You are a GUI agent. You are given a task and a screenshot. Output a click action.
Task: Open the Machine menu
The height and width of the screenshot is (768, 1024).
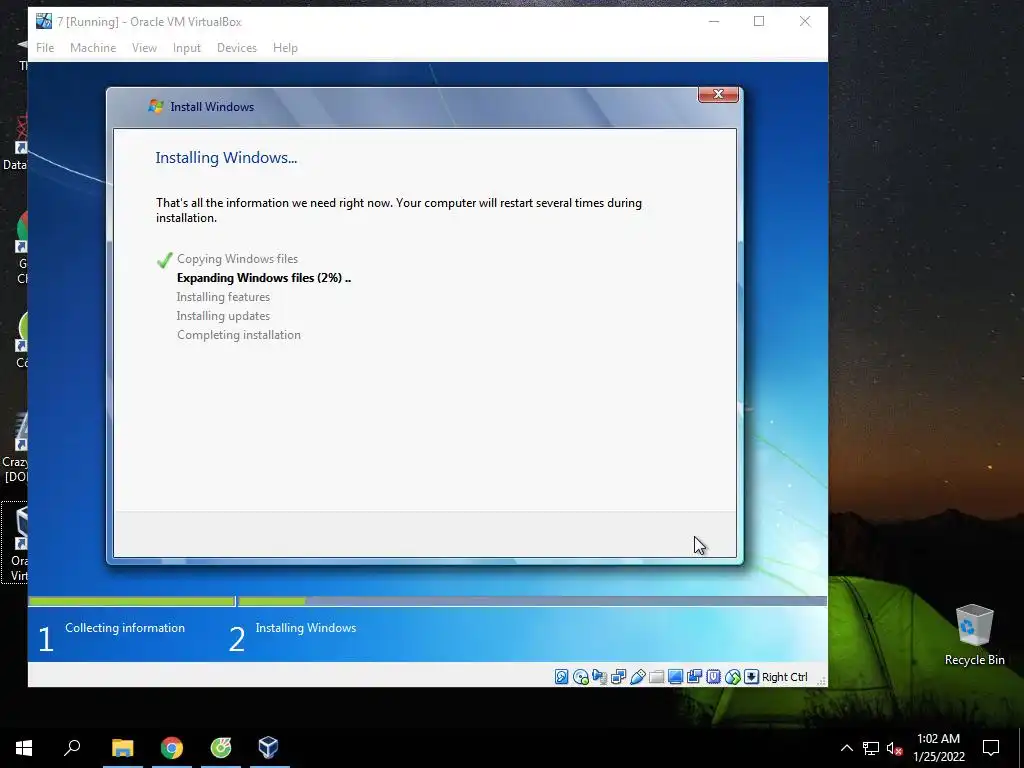(93, 48)
